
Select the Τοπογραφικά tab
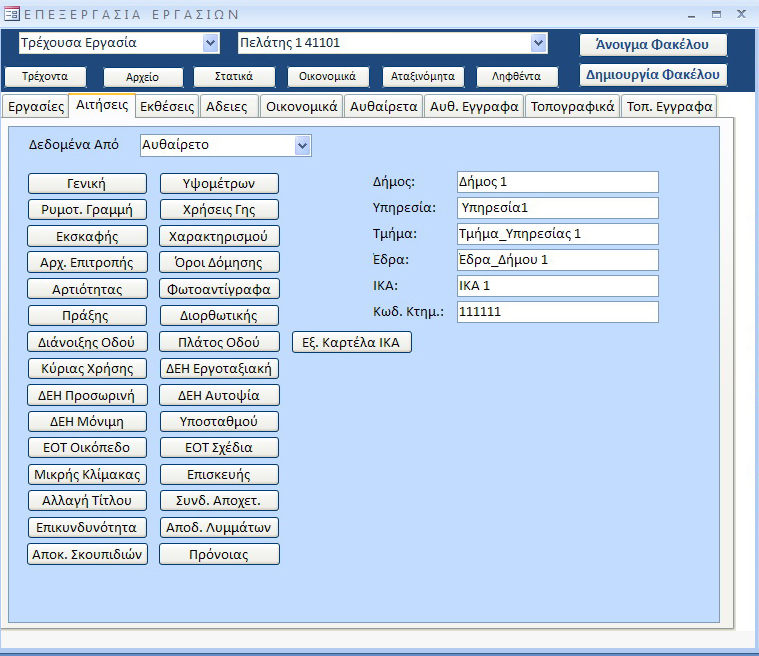pyautogui.click(x=572, y=107)
